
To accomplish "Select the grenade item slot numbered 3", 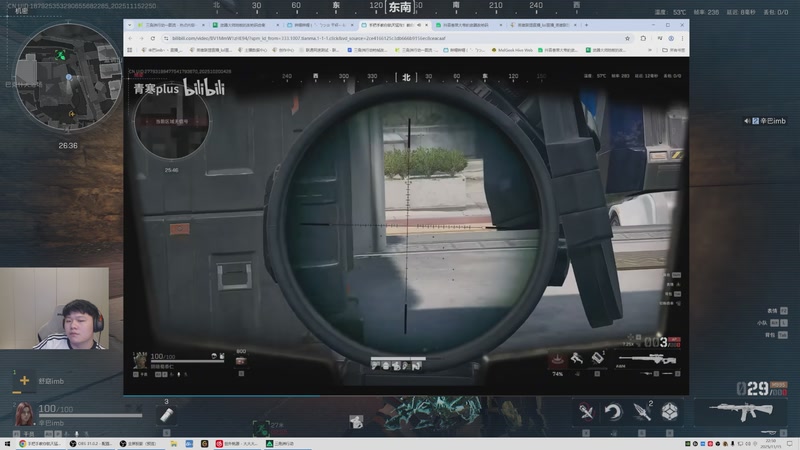I will coord(166,415).
